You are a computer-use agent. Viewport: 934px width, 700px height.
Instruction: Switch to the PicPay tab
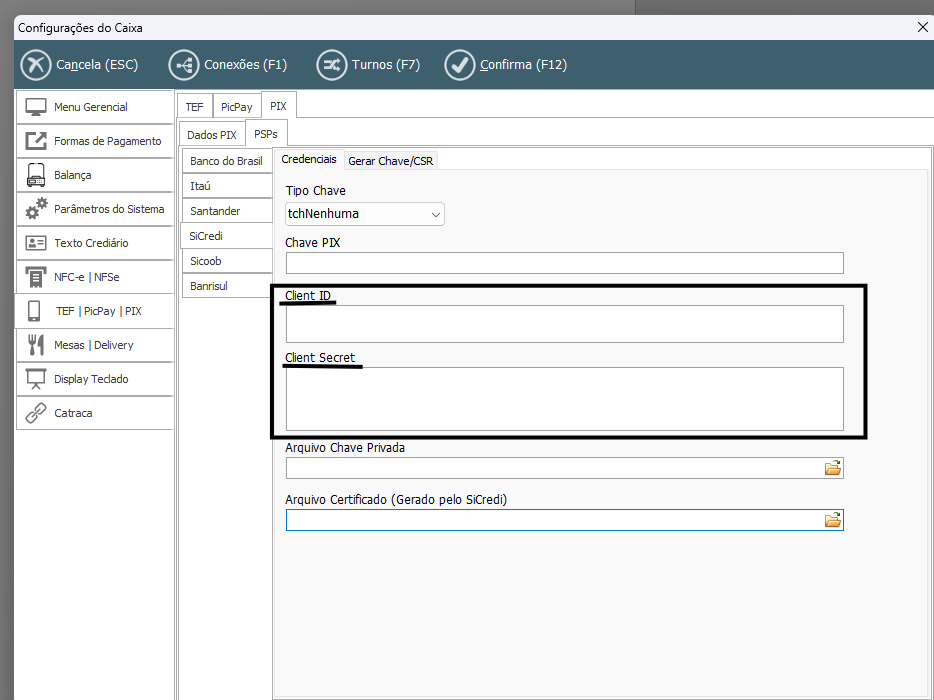(236, 106)
